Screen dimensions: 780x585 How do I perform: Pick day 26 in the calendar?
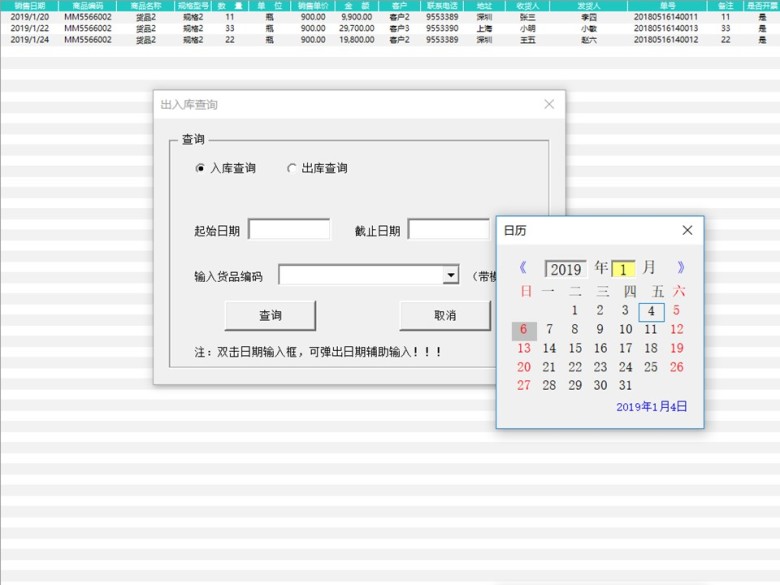677,367
